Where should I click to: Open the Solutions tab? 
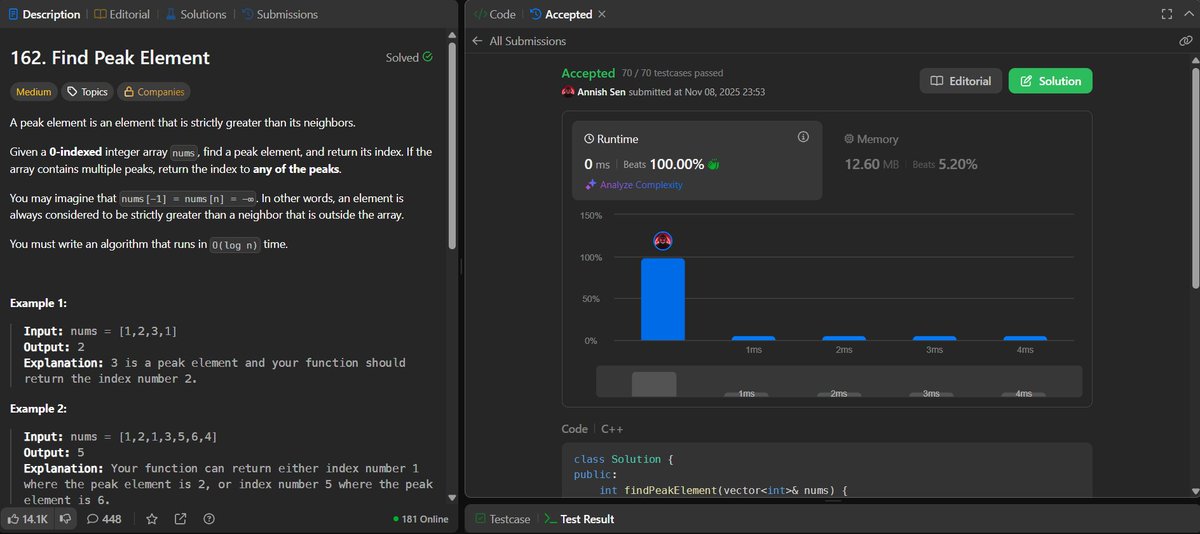click(x=195, y=14)
